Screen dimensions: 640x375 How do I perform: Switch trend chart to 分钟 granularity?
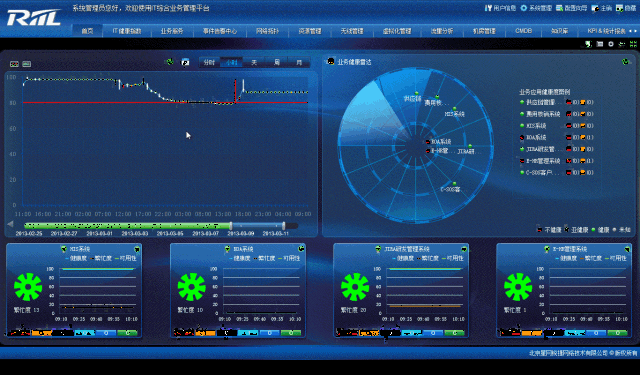point(209,62)
